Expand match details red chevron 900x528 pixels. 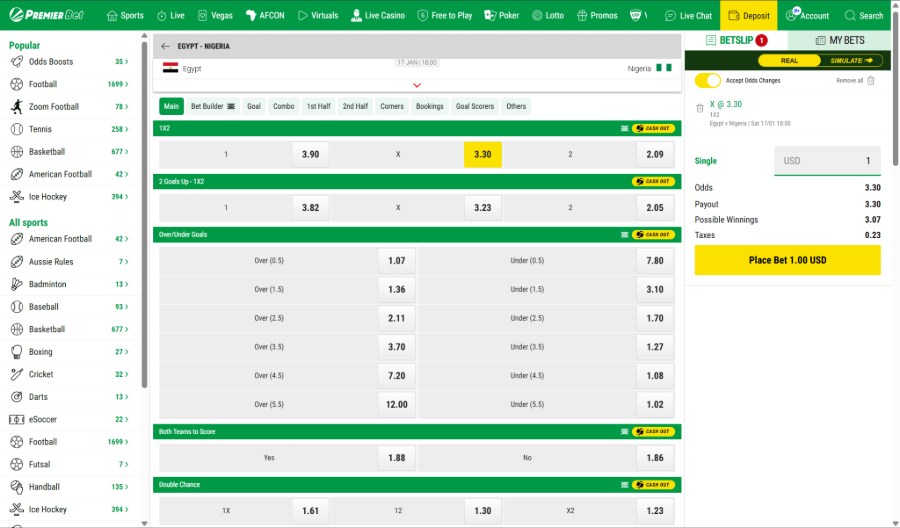point(417,85)
